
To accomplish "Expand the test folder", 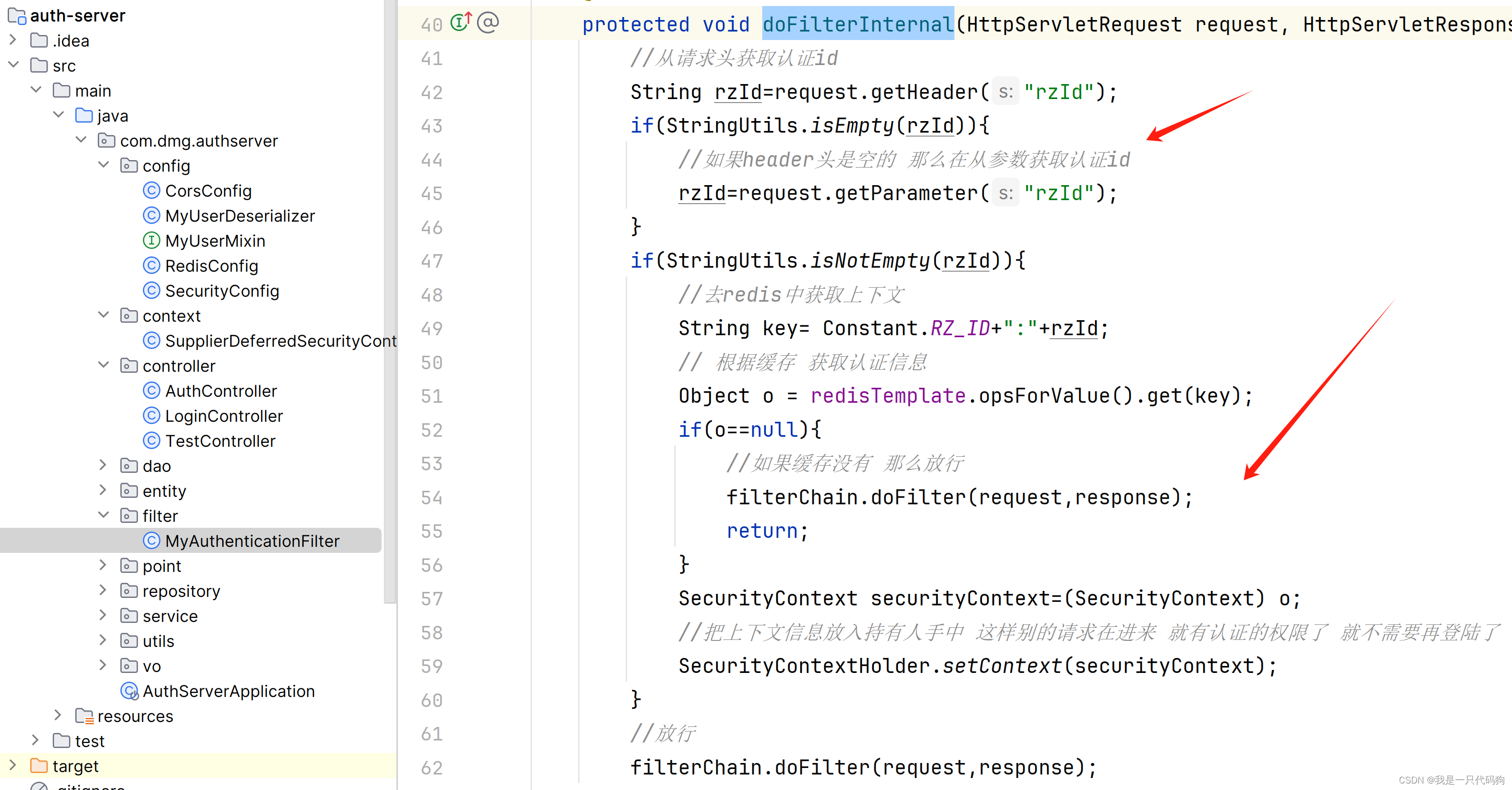I will [x=36, y=740].
